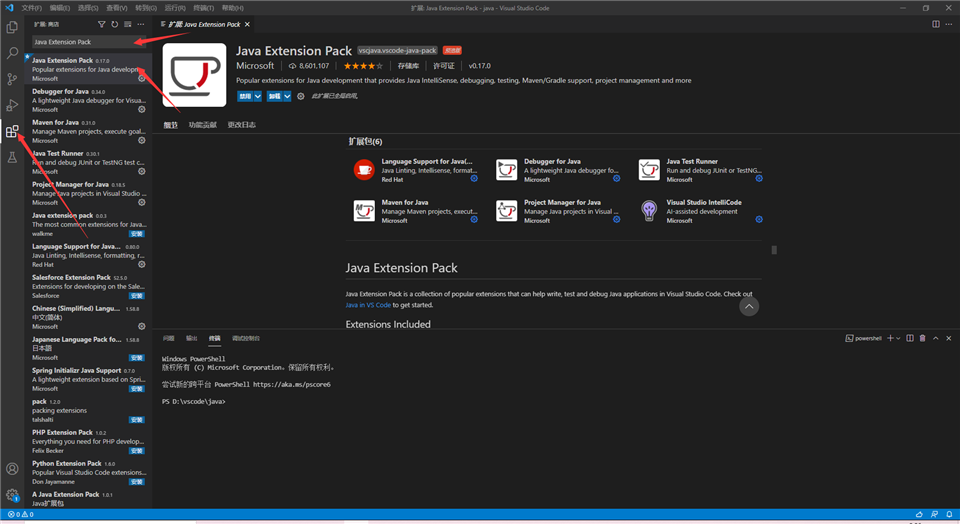The width and height of the screenshot is (960, 524).
Task: Switch to the Problems panel tab
Action: click(x=168, y=338)
